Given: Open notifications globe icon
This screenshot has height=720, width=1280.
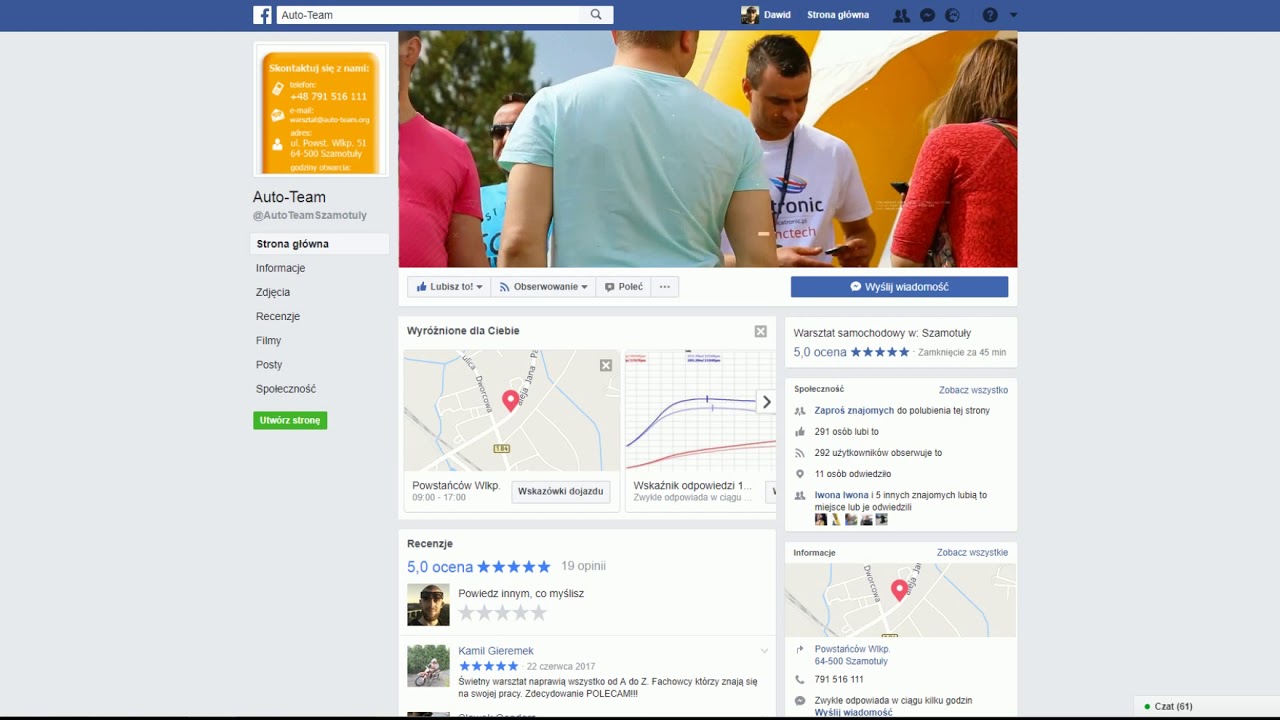Looking at the screenshot, I should coord(952,15).
